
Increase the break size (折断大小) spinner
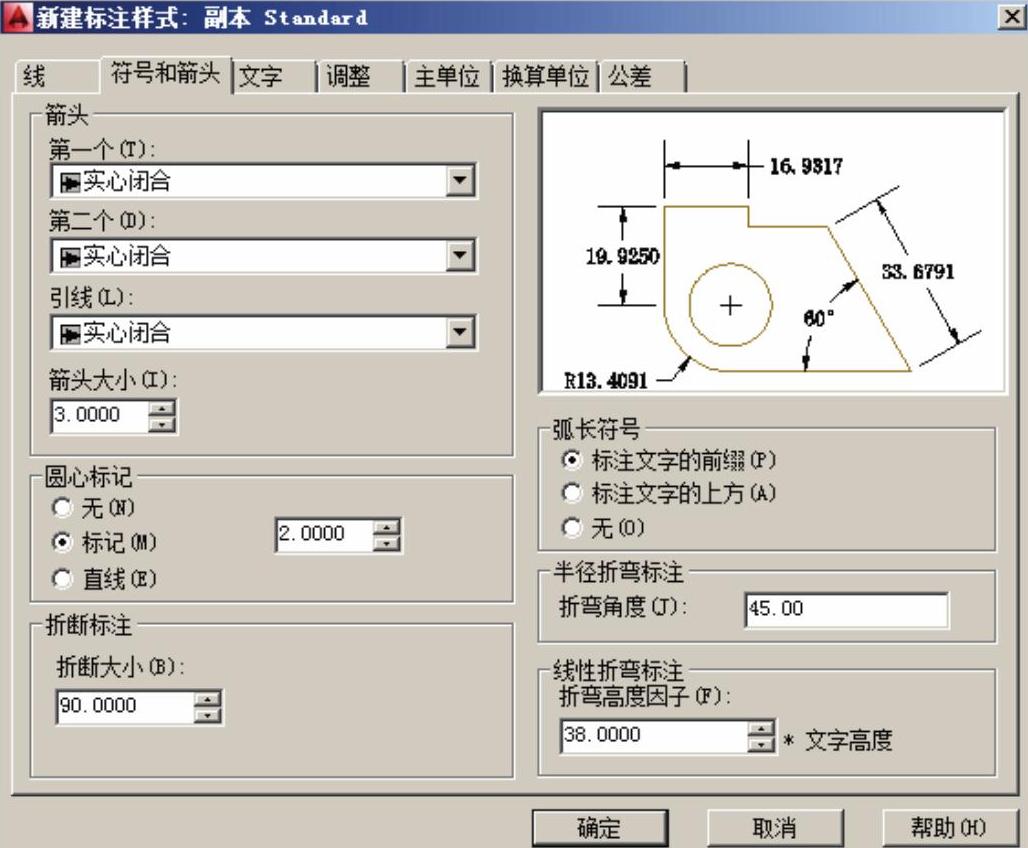coord(207,699)
